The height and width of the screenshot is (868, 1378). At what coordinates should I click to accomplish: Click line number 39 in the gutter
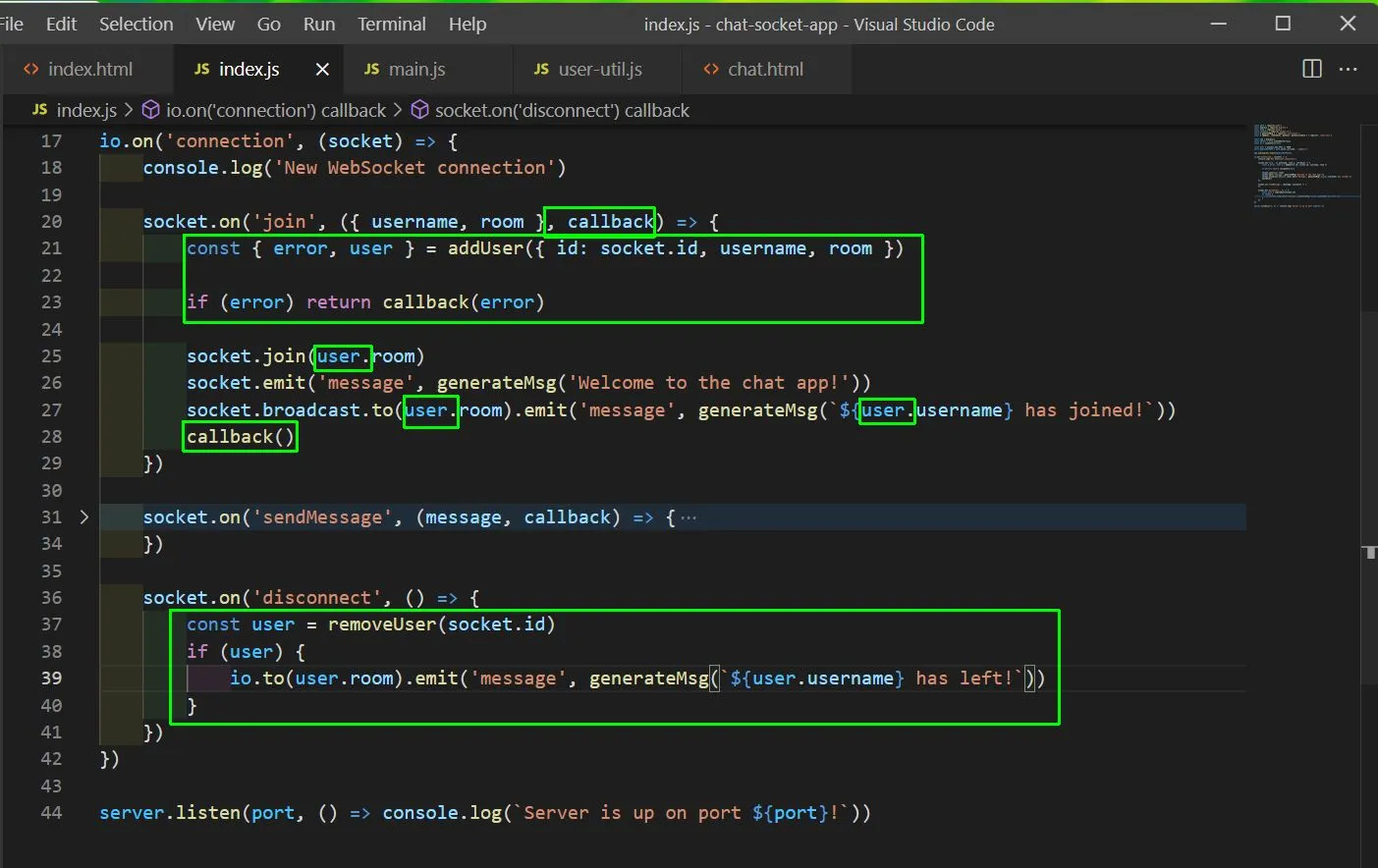tap(51, 678)
